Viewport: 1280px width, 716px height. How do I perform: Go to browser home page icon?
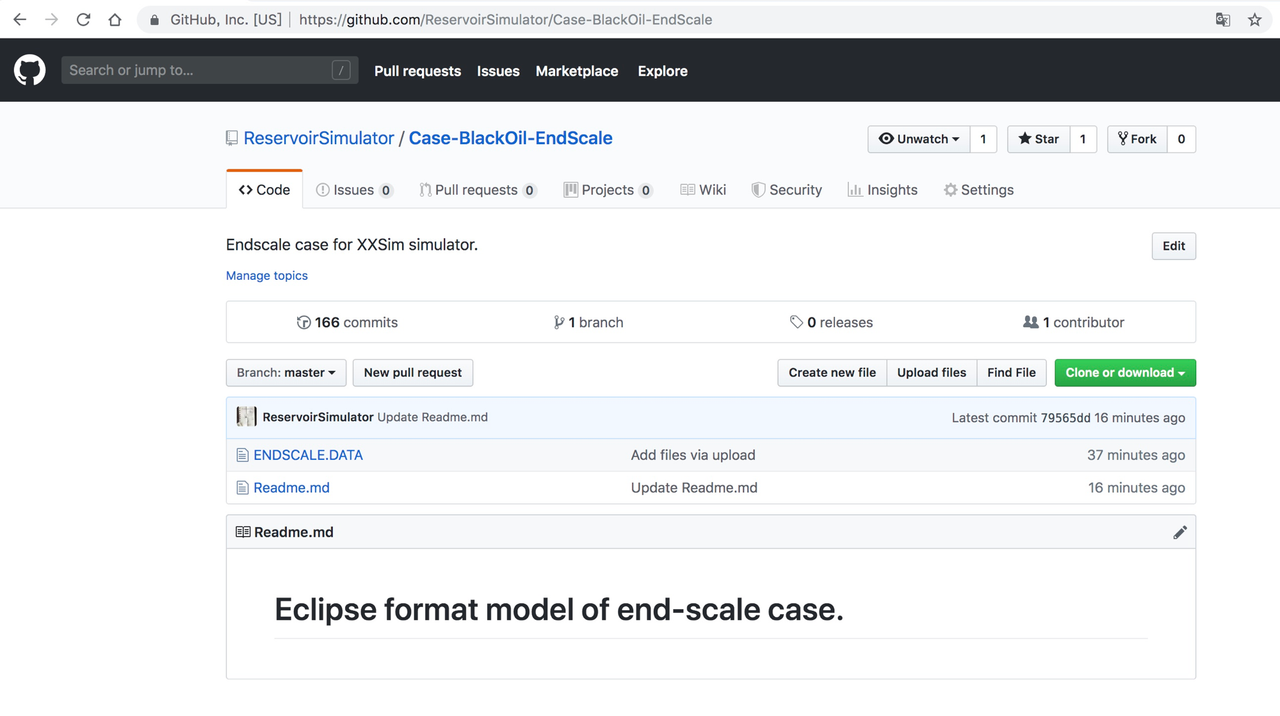(x=115, y=19)
